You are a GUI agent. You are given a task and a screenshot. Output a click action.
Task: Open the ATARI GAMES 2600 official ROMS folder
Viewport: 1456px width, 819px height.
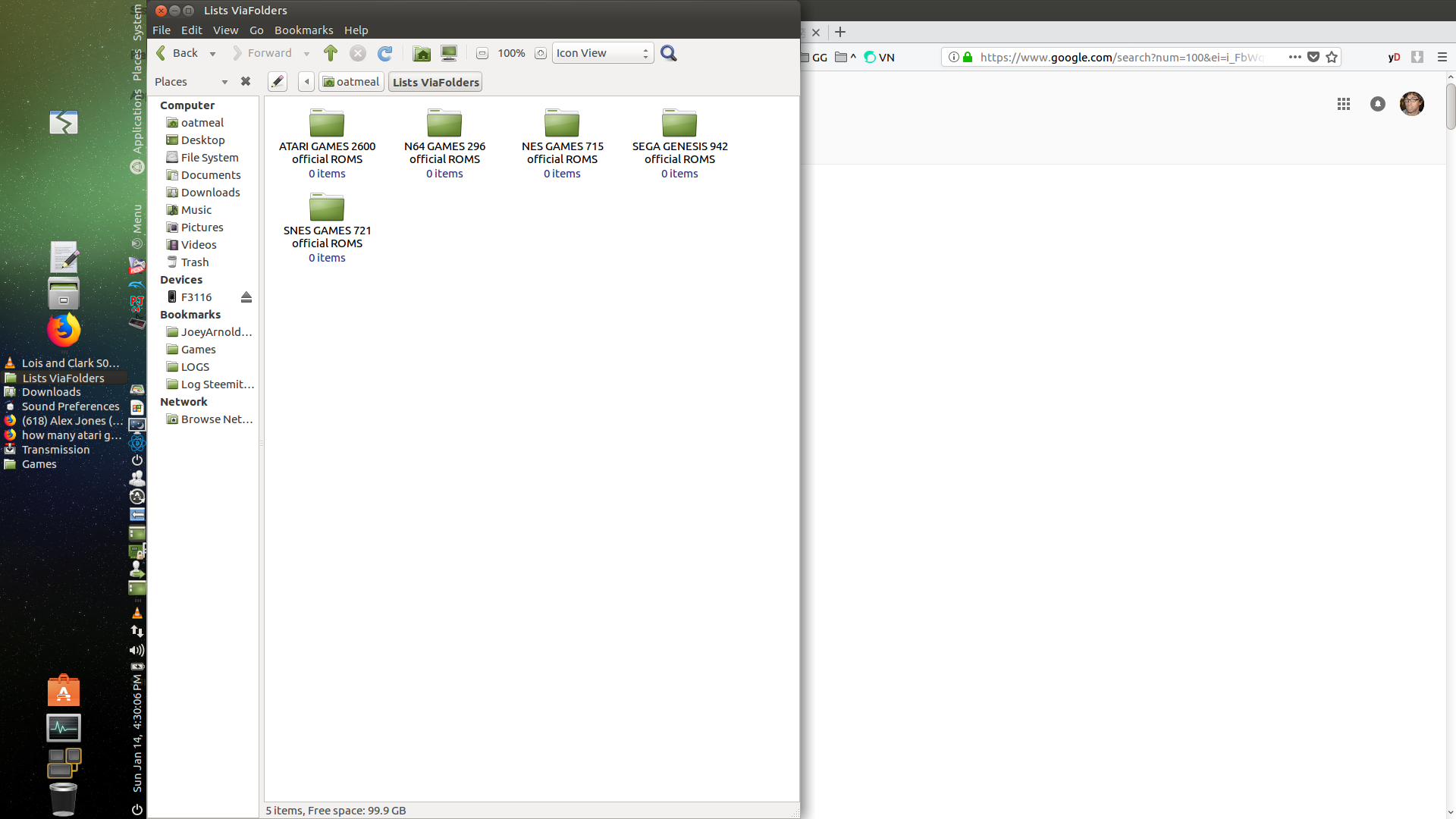click(x=327, y=144)
